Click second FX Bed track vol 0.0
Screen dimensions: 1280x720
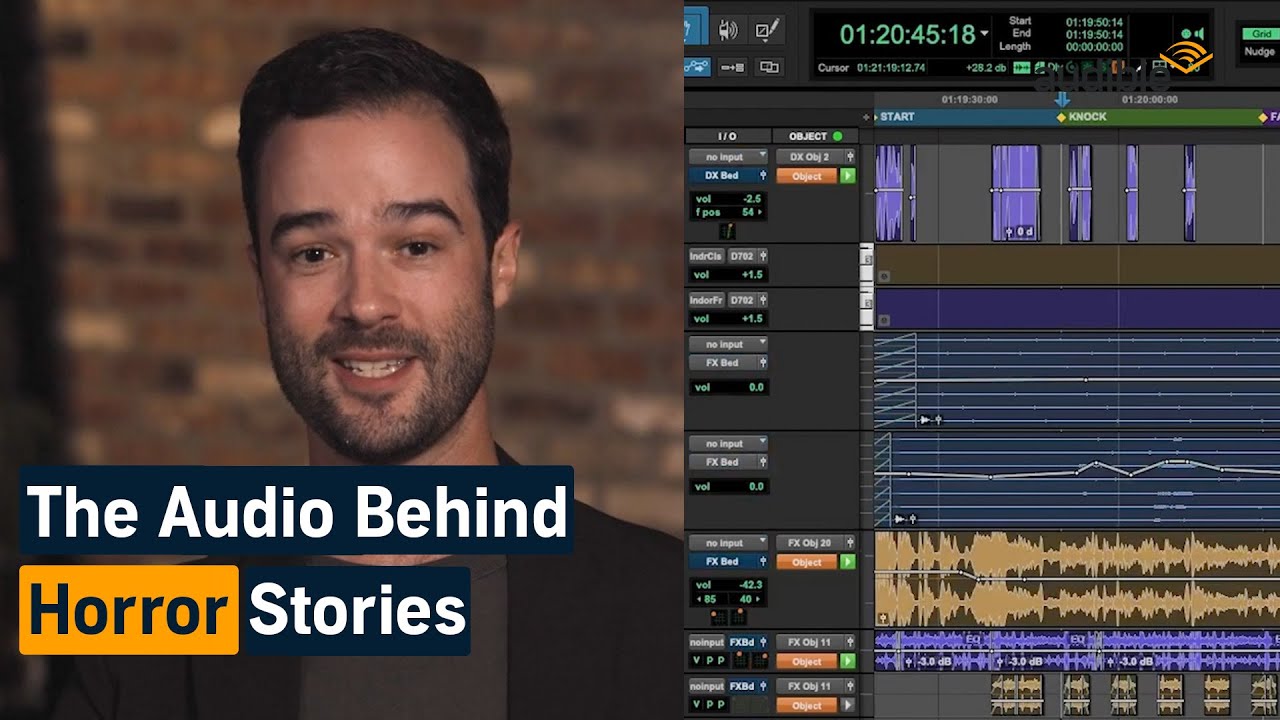point(755,487)
